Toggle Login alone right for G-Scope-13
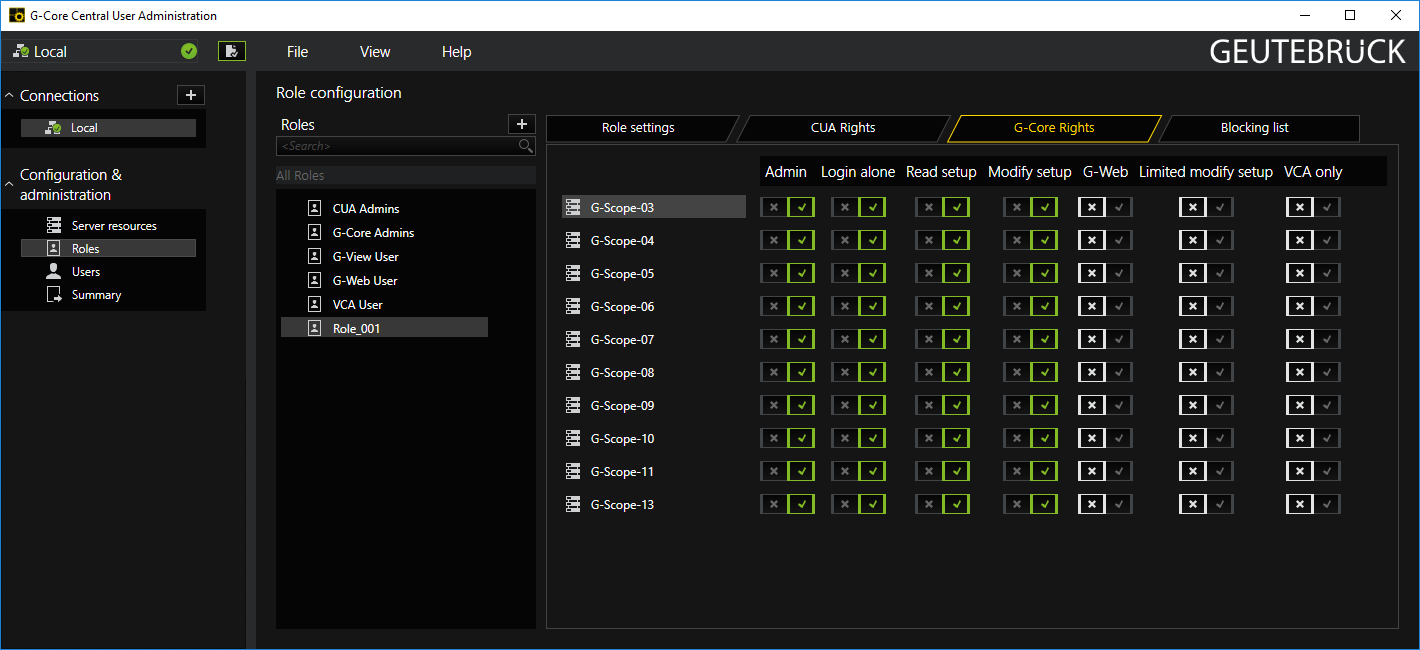Image resolution: width=1420 pixels, height=650 pixels. [859, 504]
